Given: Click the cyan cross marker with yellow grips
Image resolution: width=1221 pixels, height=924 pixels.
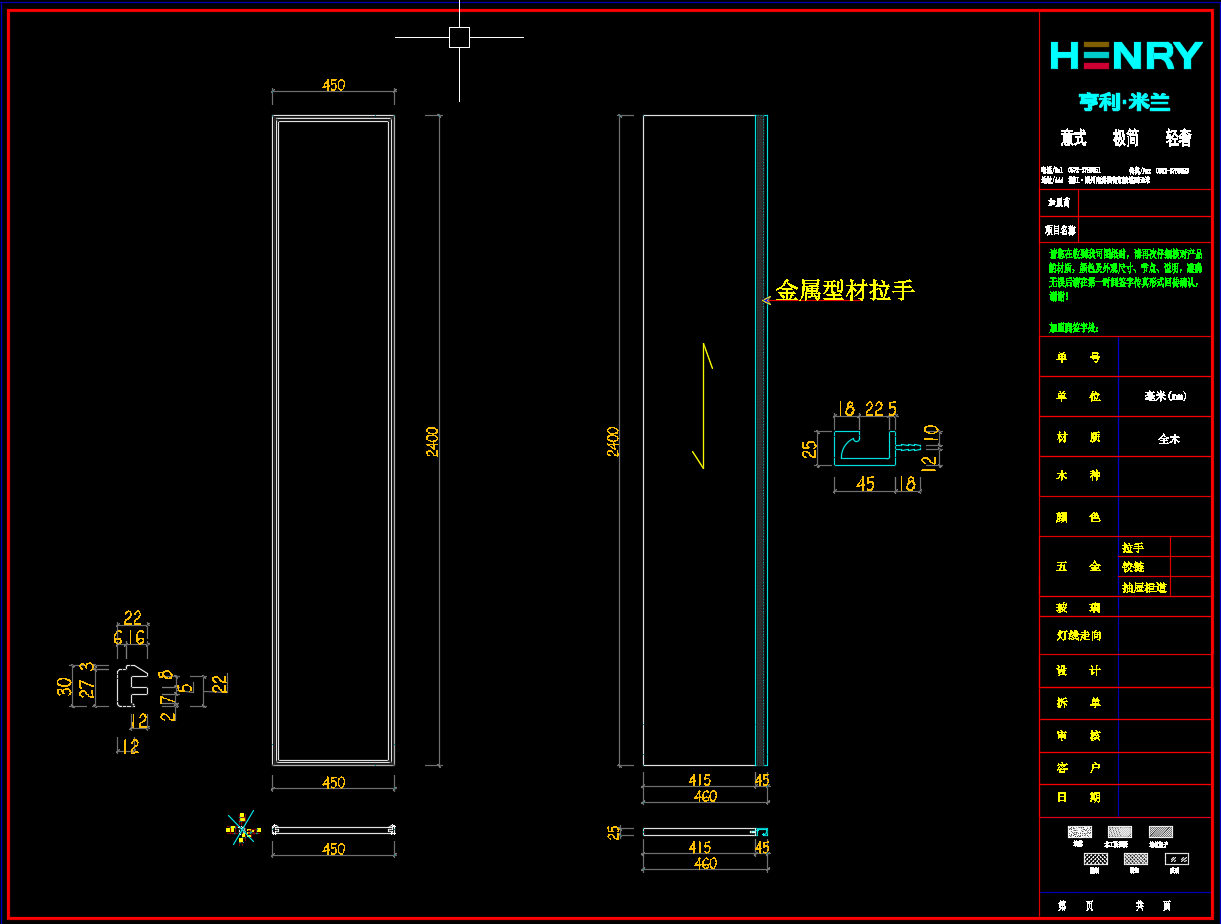Looking at the screenshot, I should (x=243, y=829).
